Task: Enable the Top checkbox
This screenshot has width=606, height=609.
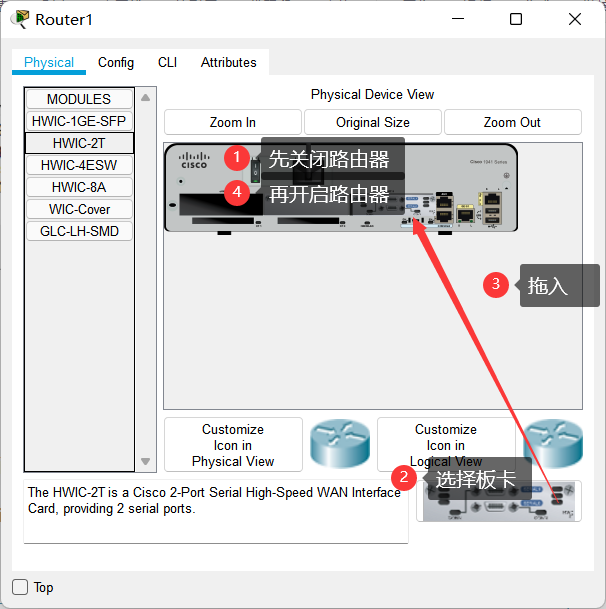Action: 20,587
